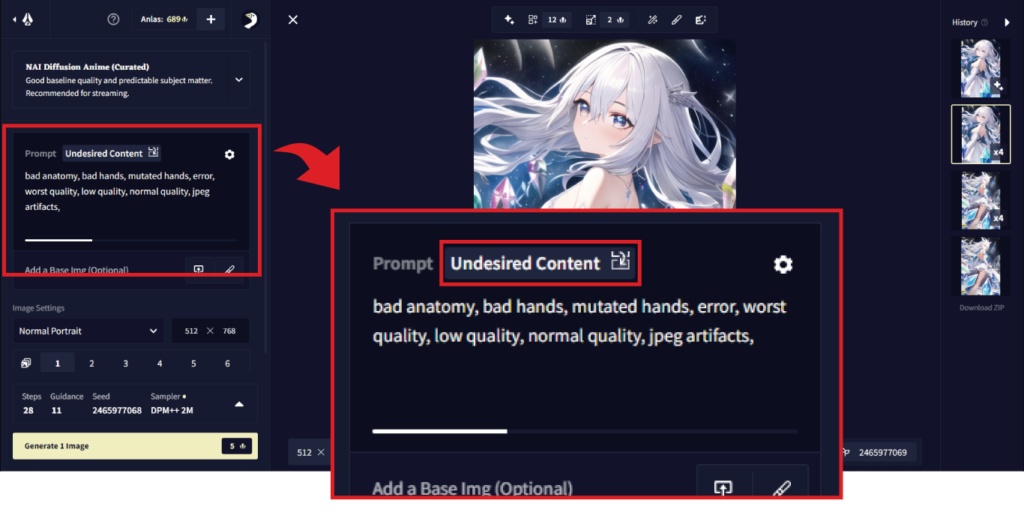Screen dimensions: 1024x512
Task: Expand the NAI Diffusion Anime model dropdown
Action: point(239,80)
